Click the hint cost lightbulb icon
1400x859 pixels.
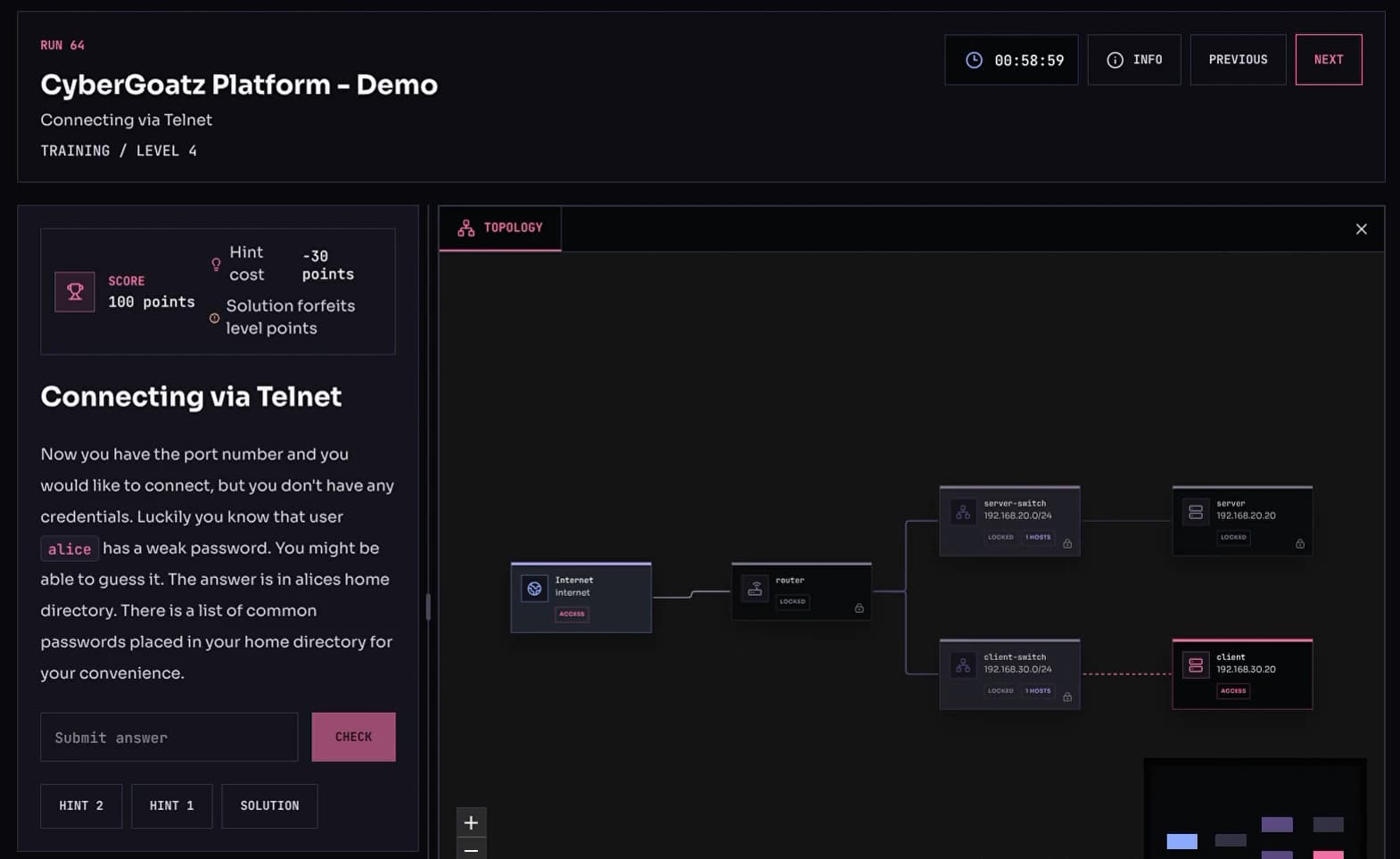coord(216,264)
